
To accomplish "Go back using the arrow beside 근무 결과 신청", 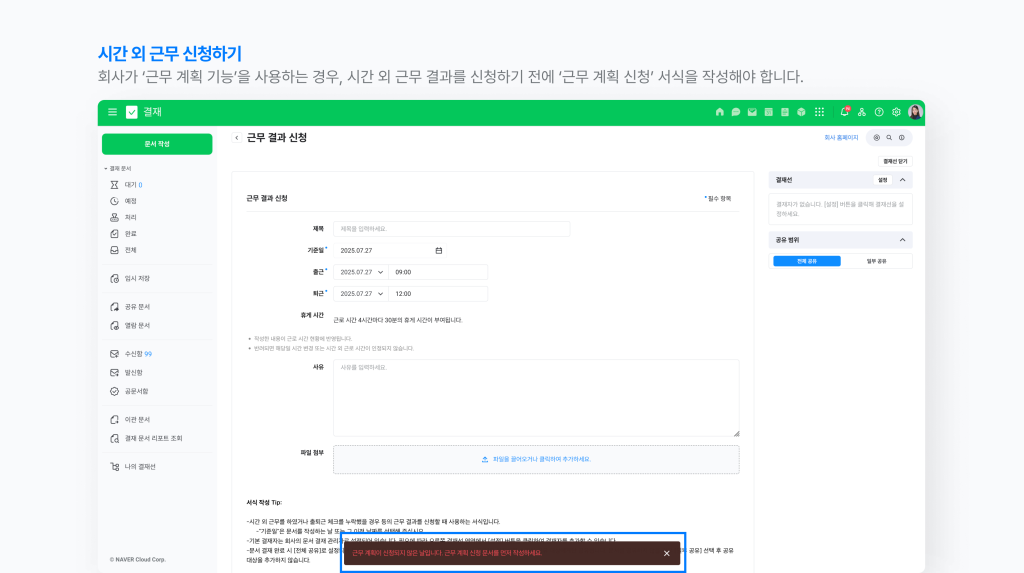I will pyautogui.click(x=237, y=138).
